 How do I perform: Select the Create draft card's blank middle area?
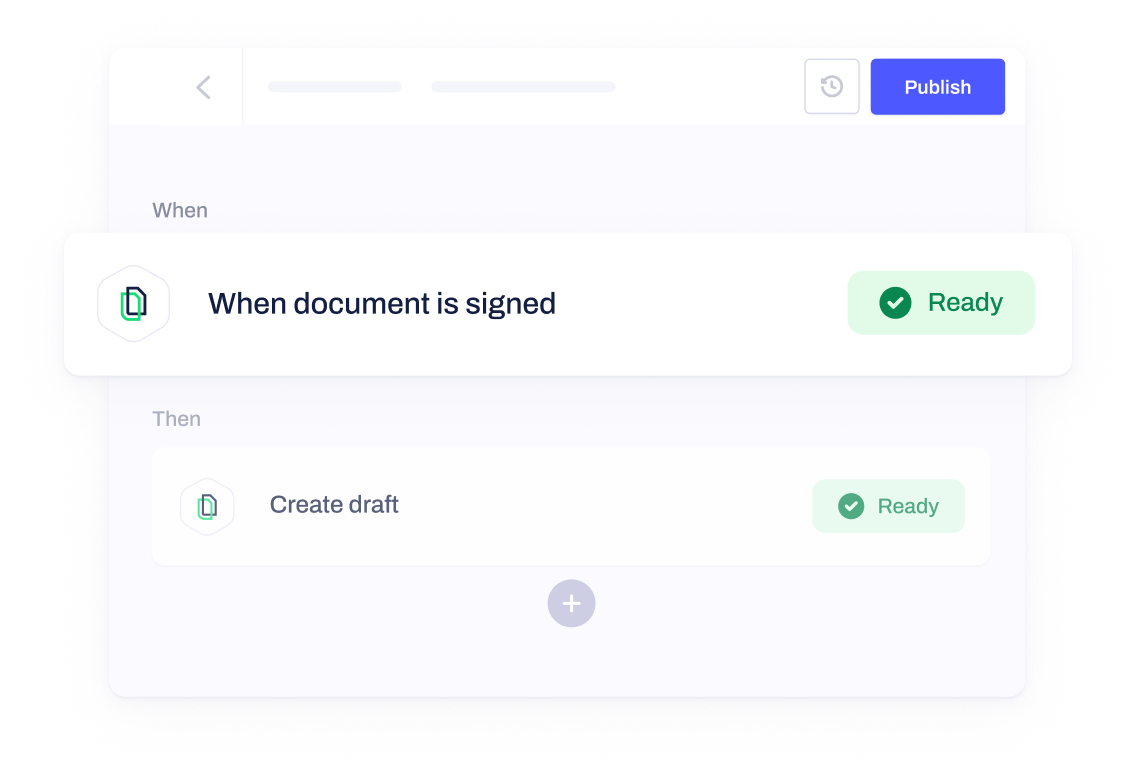coord(605,506)
